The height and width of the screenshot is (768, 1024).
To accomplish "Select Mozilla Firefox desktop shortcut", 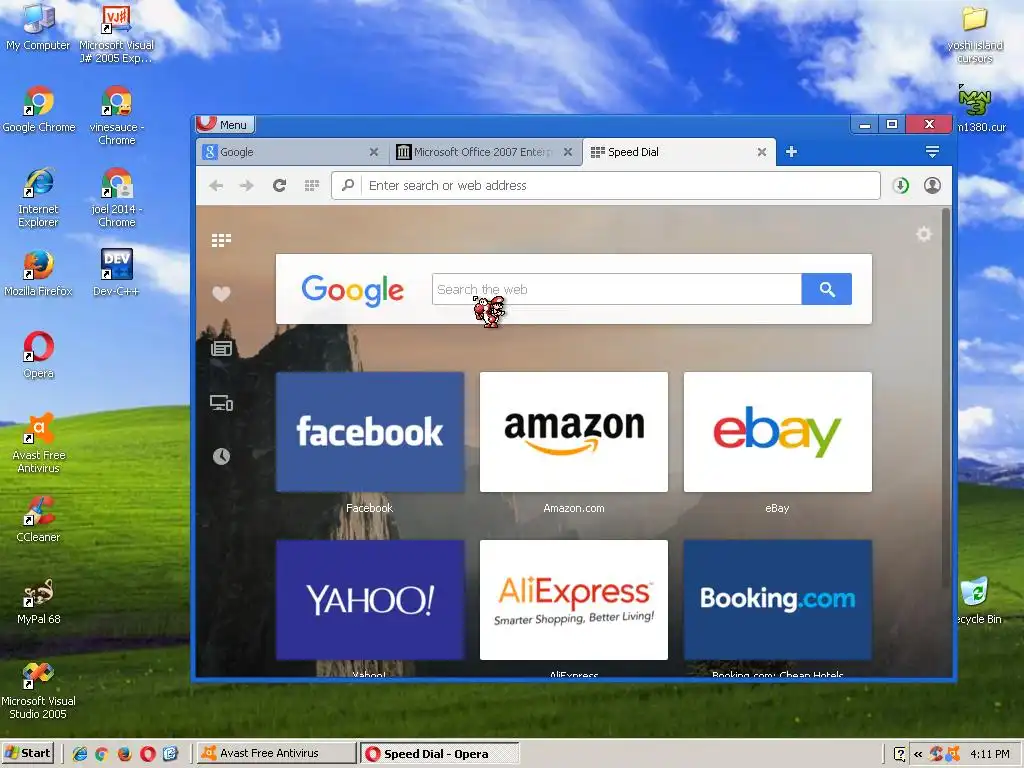I will pos(38,273).
